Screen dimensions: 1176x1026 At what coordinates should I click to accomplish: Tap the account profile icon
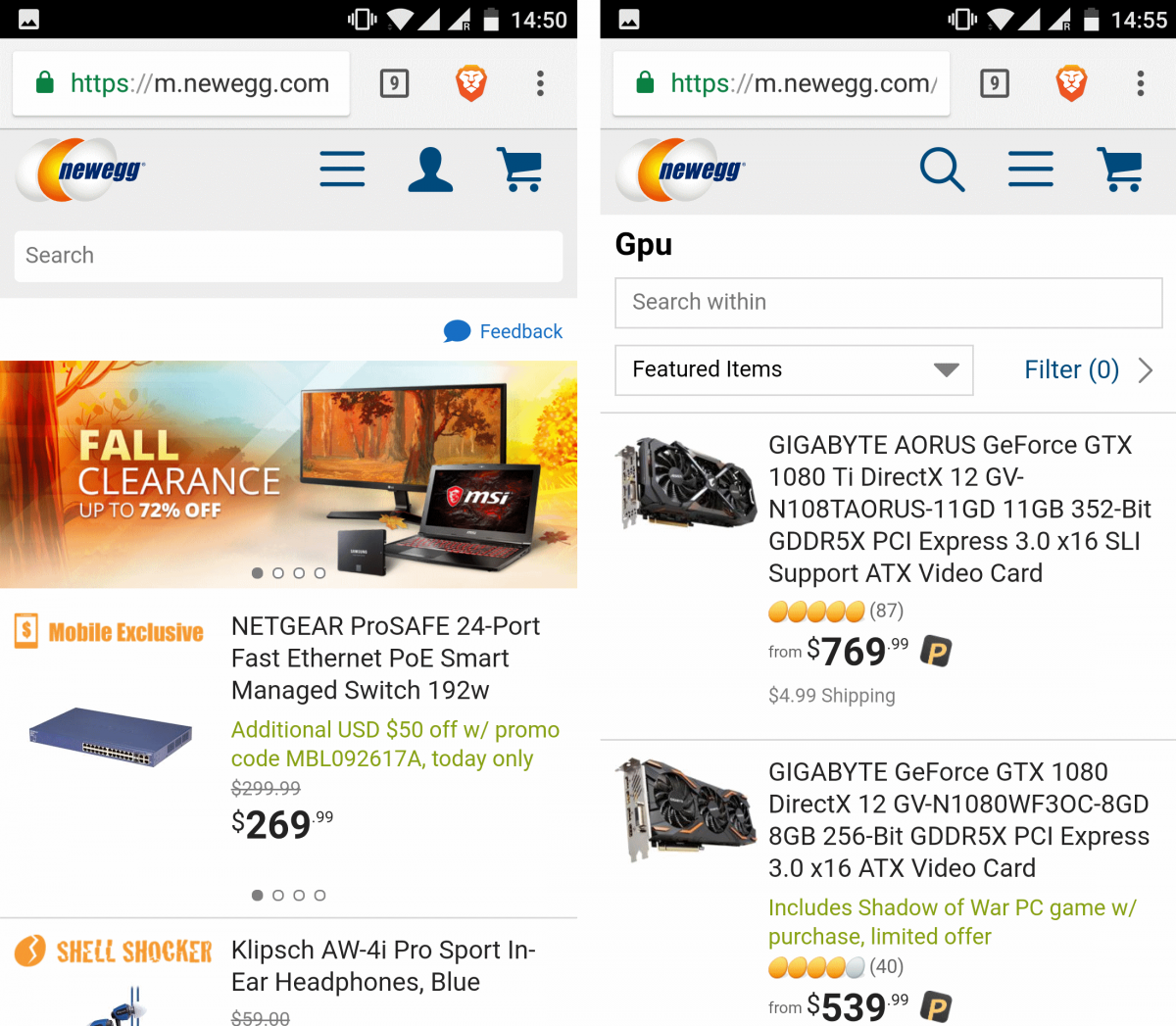click(x=430, y=170)
